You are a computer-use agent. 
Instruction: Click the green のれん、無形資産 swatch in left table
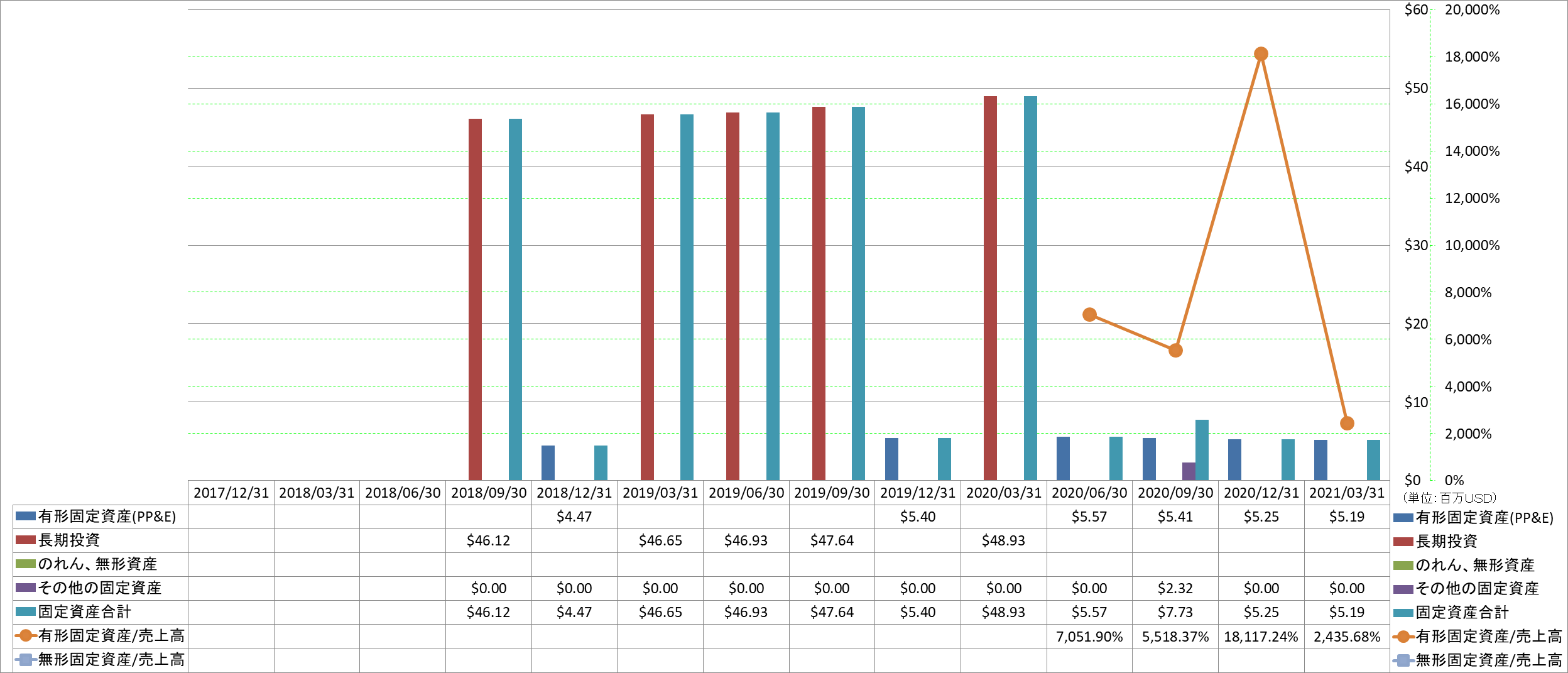[26, 564]
